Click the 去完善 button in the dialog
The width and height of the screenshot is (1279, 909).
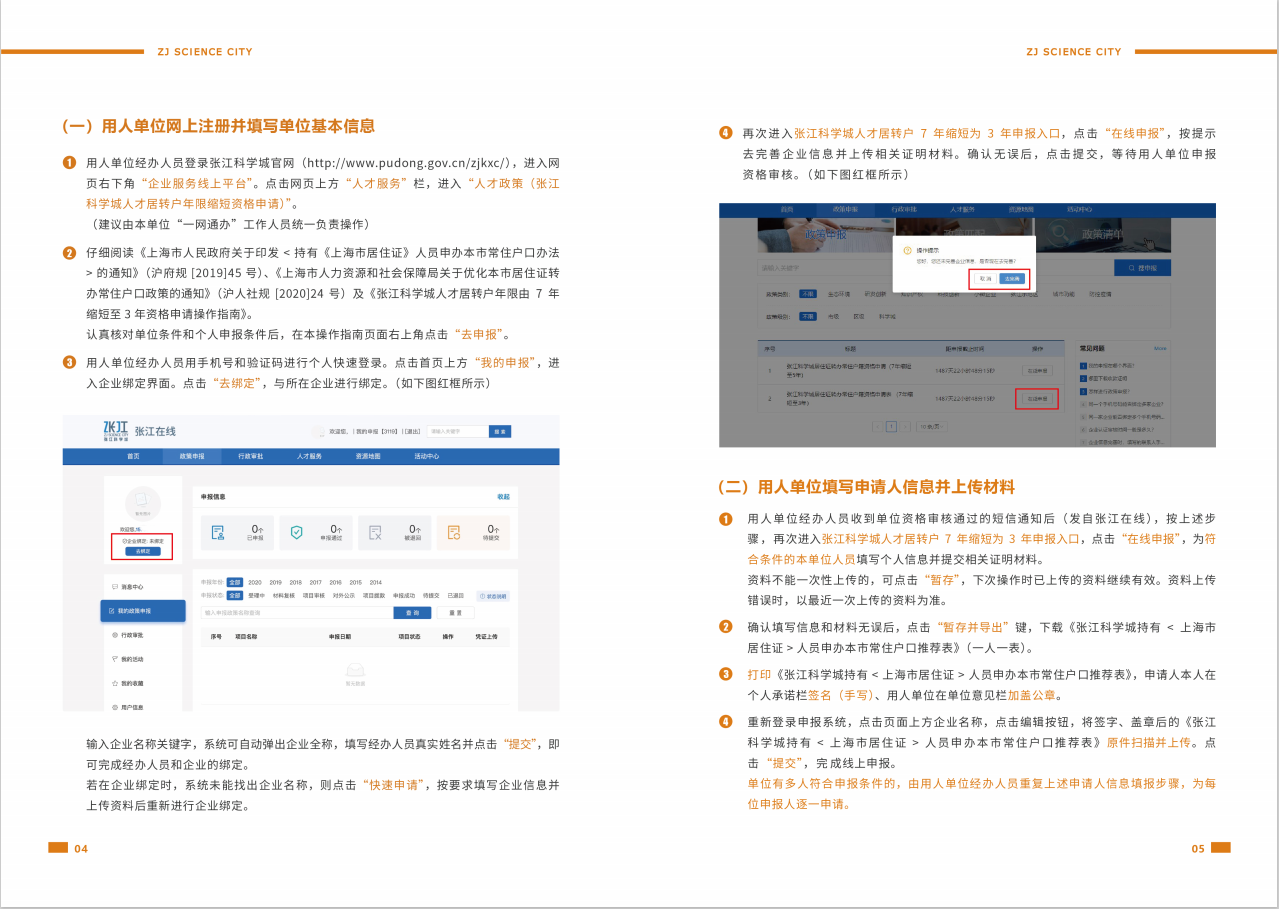click(x=1012, y=278)
